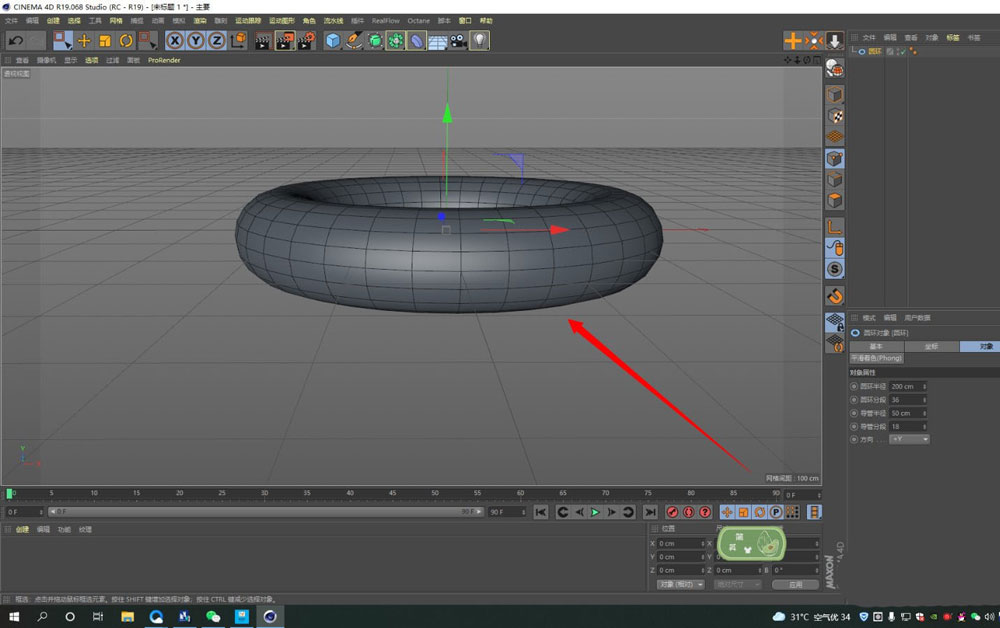Click the Cube primitive icon
Image resolution: width=1000 pixels, height=628 pixels.
[x=333, y=40]
